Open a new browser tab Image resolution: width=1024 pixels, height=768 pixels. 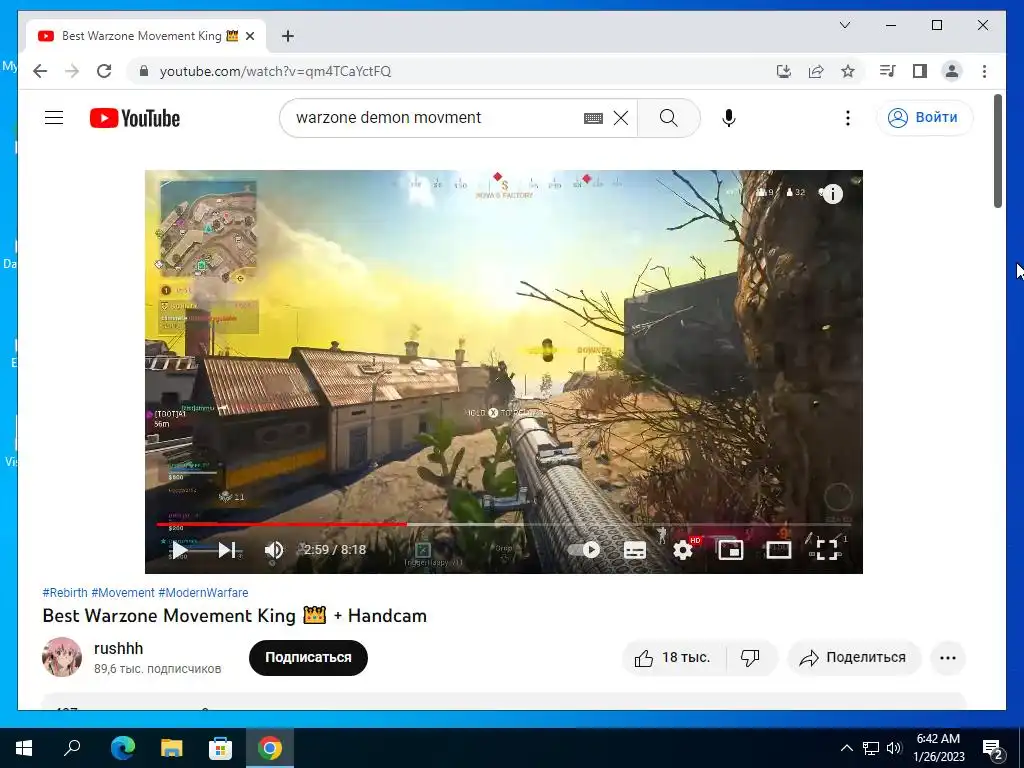[288, 36]
